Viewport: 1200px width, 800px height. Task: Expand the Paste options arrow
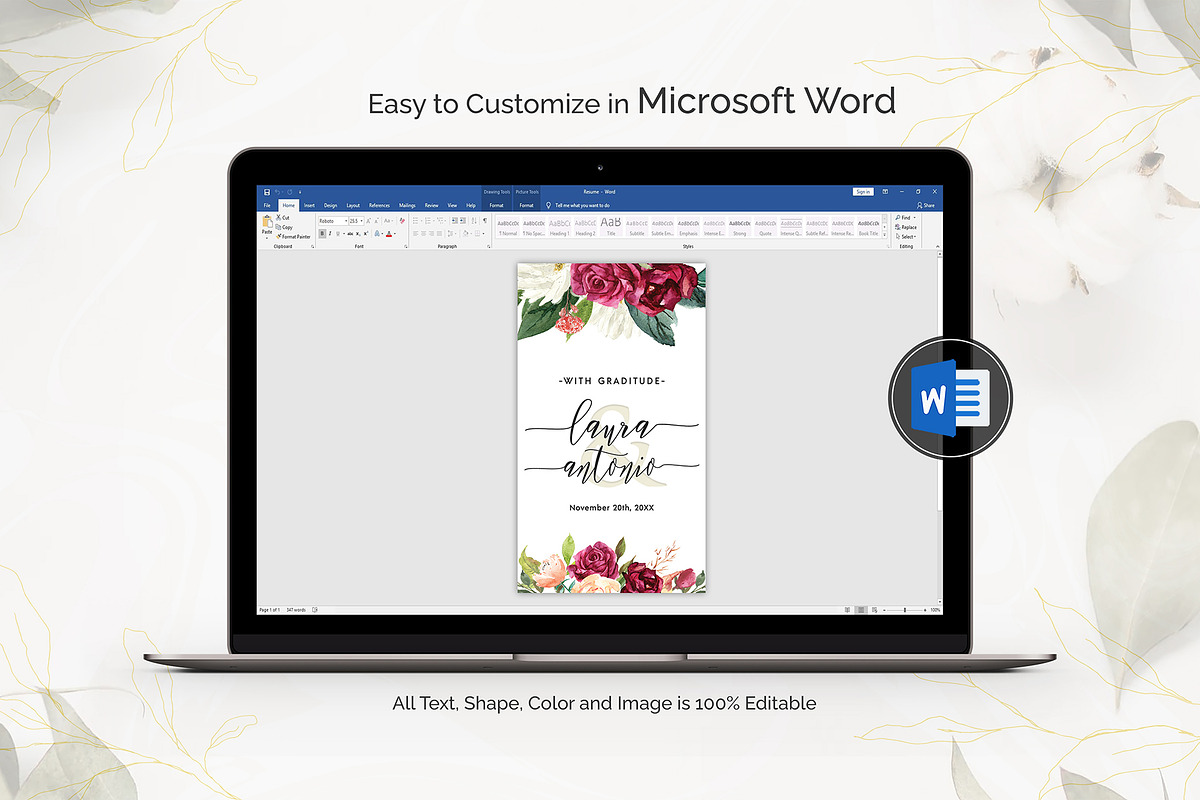point(267,236)
